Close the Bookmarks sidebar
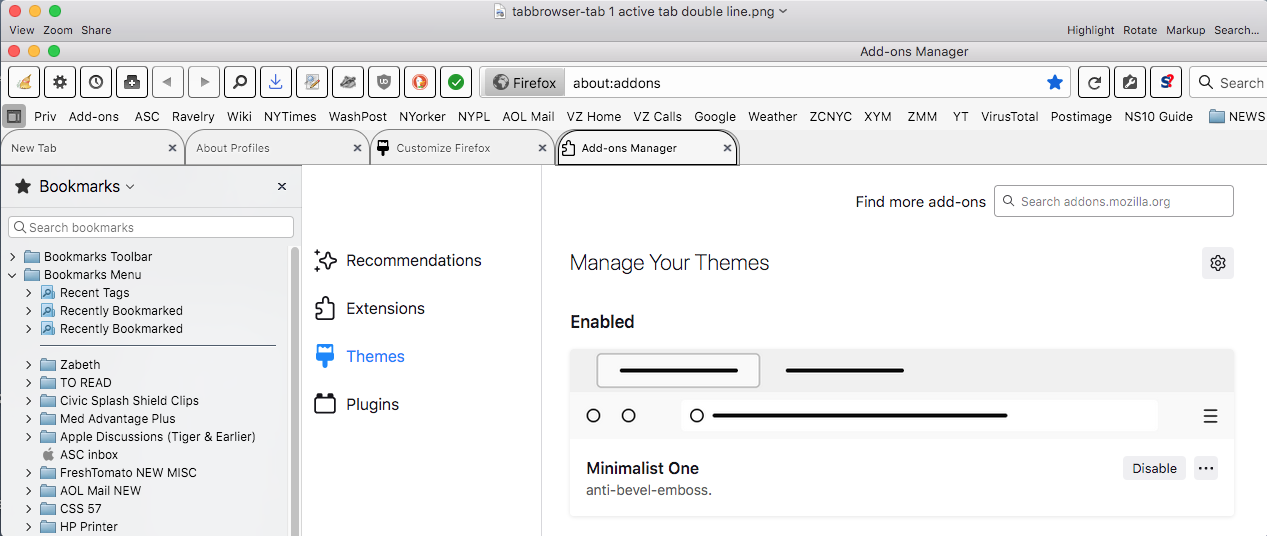1267x536 pixels. tap(282, 186)
